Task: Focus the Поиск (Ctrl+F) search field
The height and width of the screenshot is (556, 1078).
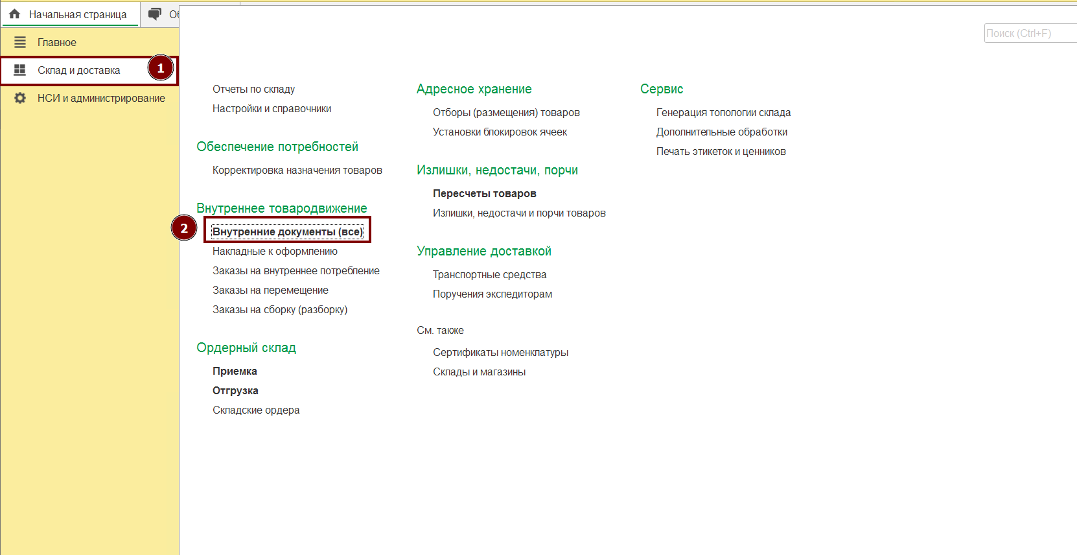Action: coord(1031,33)
